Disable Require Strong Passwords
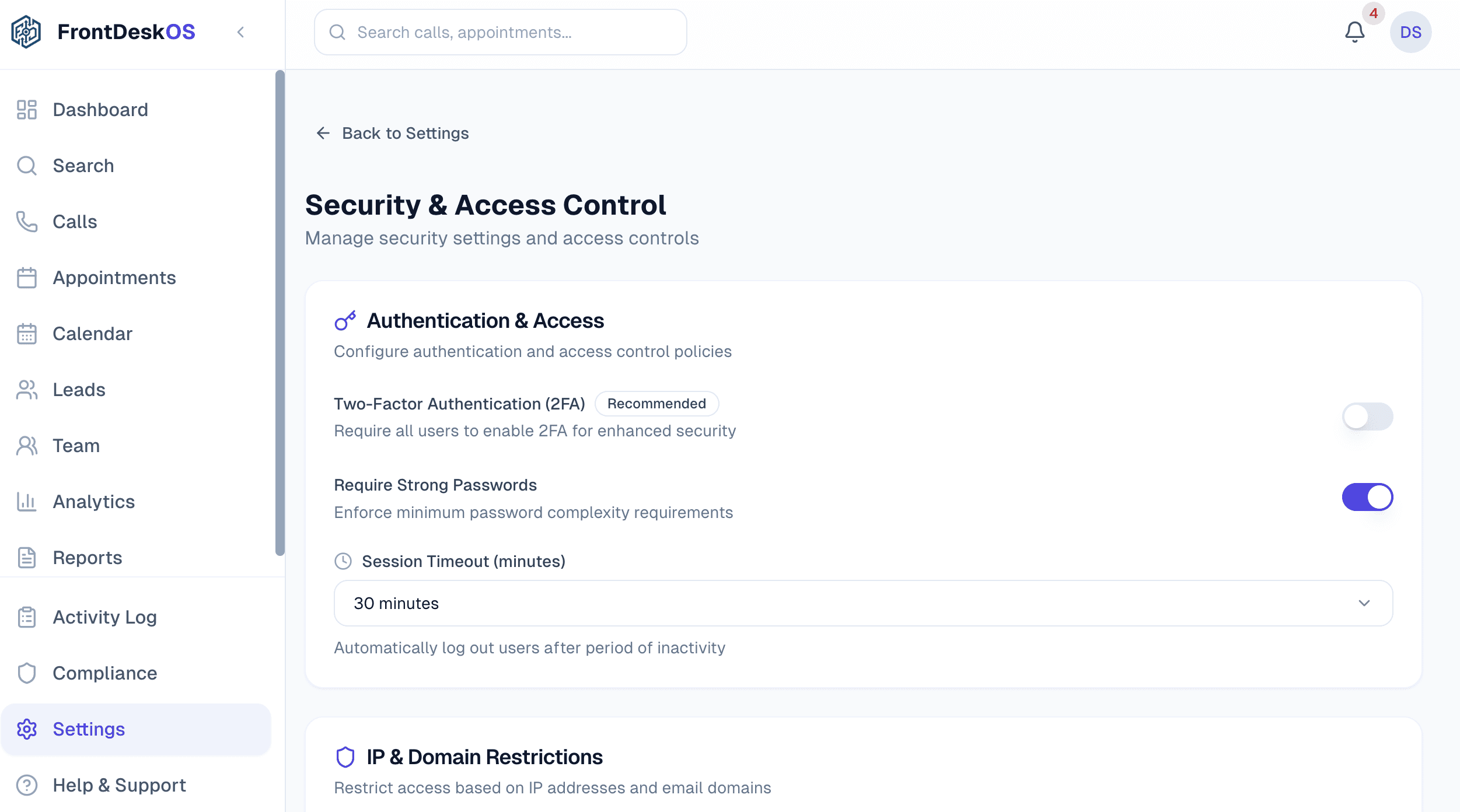The image size is (1460, 812). point(1368,497)
